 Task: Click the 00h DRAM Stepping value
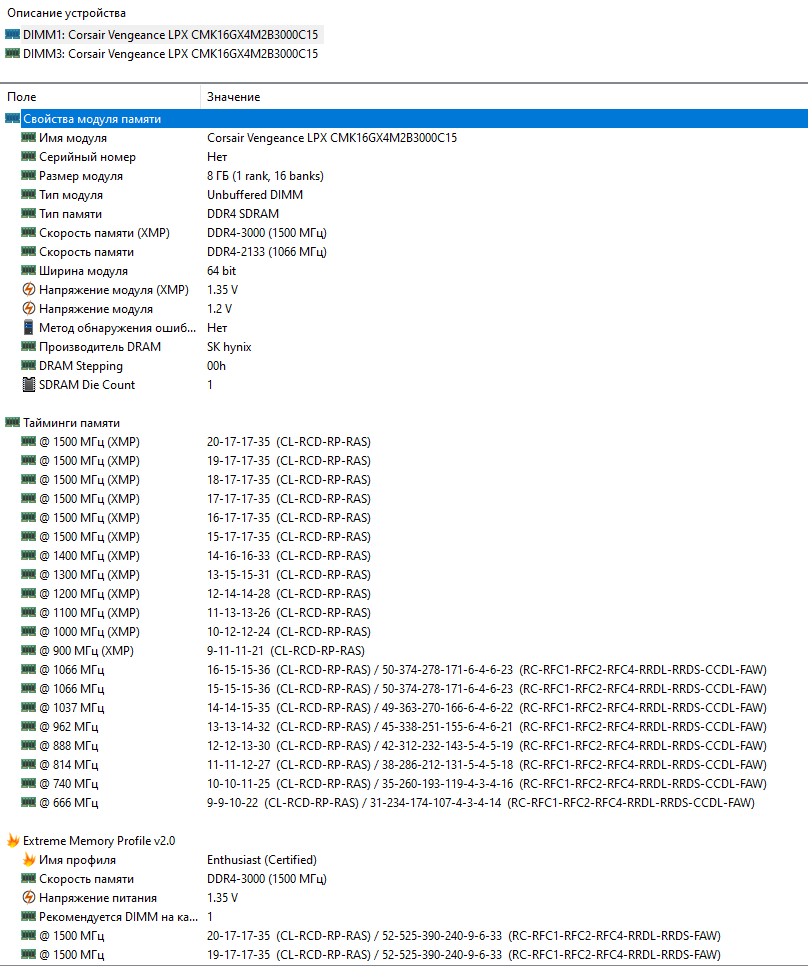pyautogui.click(x=216, y=365)
